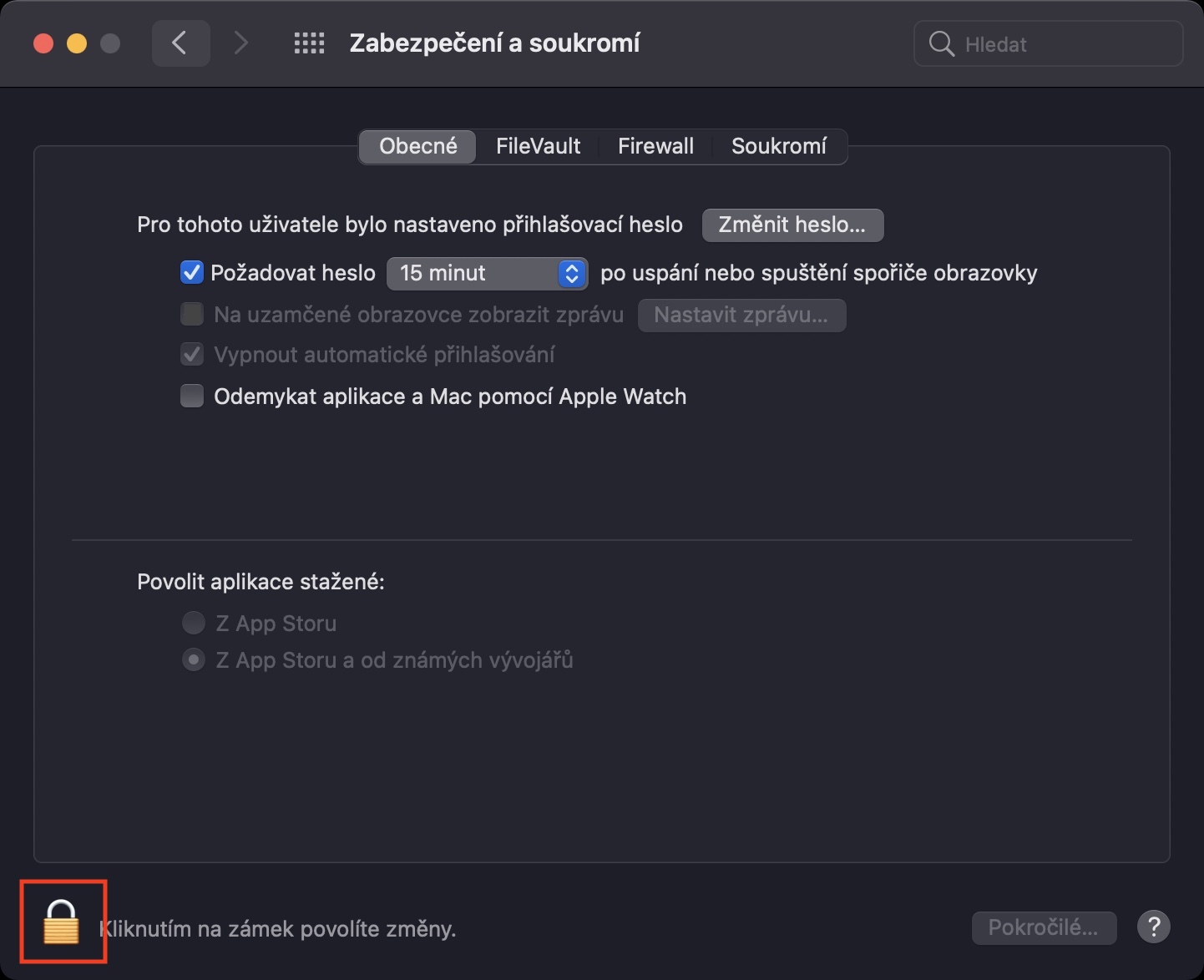This screenshot has height=980, width=1204.
Task: Click the padlock icon to allow changes
Action: click(61, 922)
